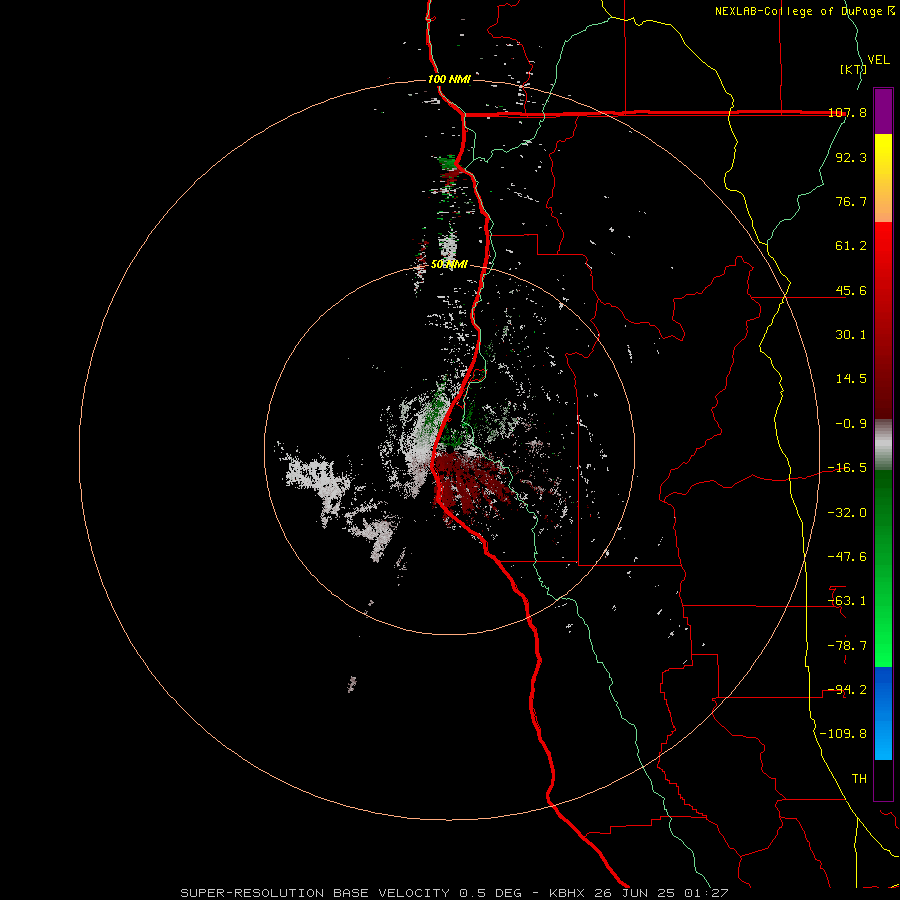Click the -109.8 velocity scale value
Screen dimensions: 900x900
(x=843, y=734)
